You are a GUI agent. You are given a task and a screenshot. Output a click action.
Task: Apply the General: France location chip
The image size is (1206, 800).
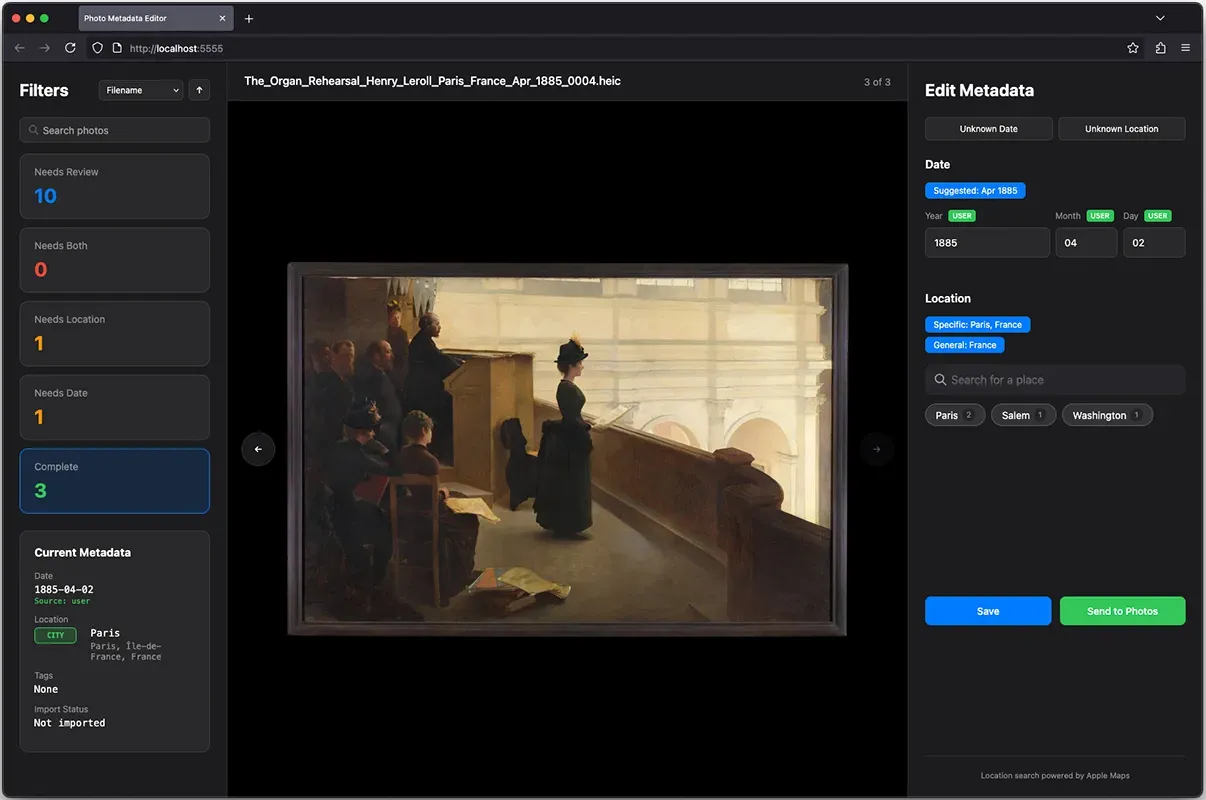click(x=964, y=345)
